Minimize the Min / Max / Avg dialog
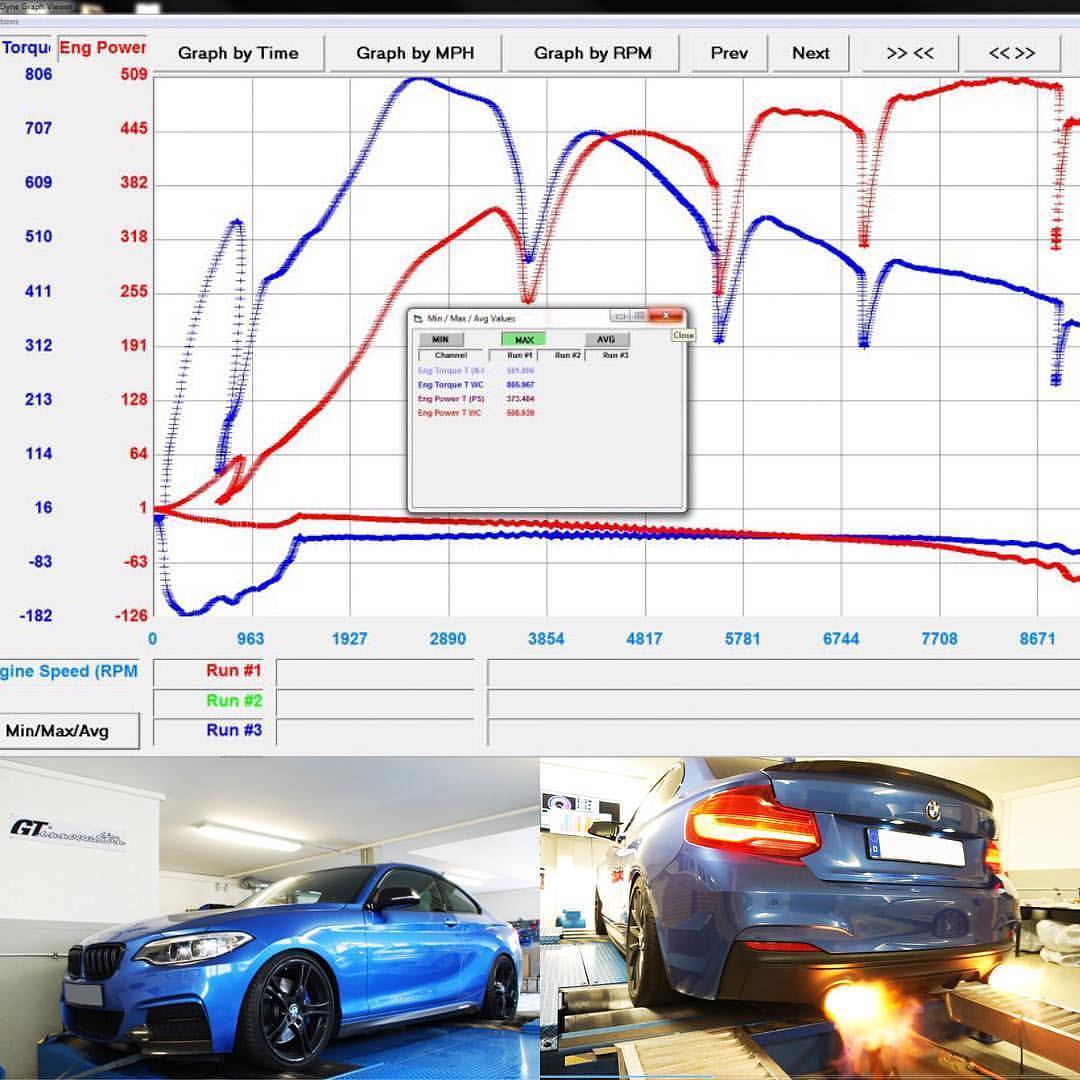 tap(621, 317)
